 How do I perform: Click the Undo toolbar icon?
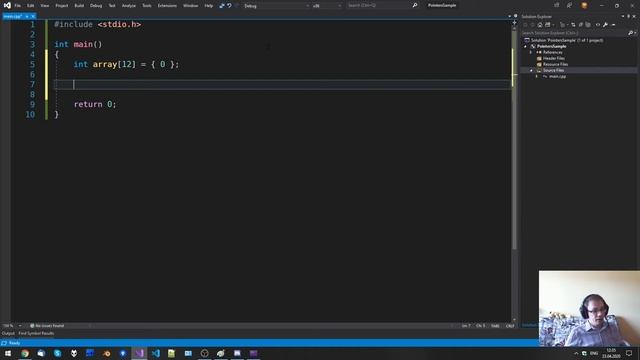pos(229,6)
